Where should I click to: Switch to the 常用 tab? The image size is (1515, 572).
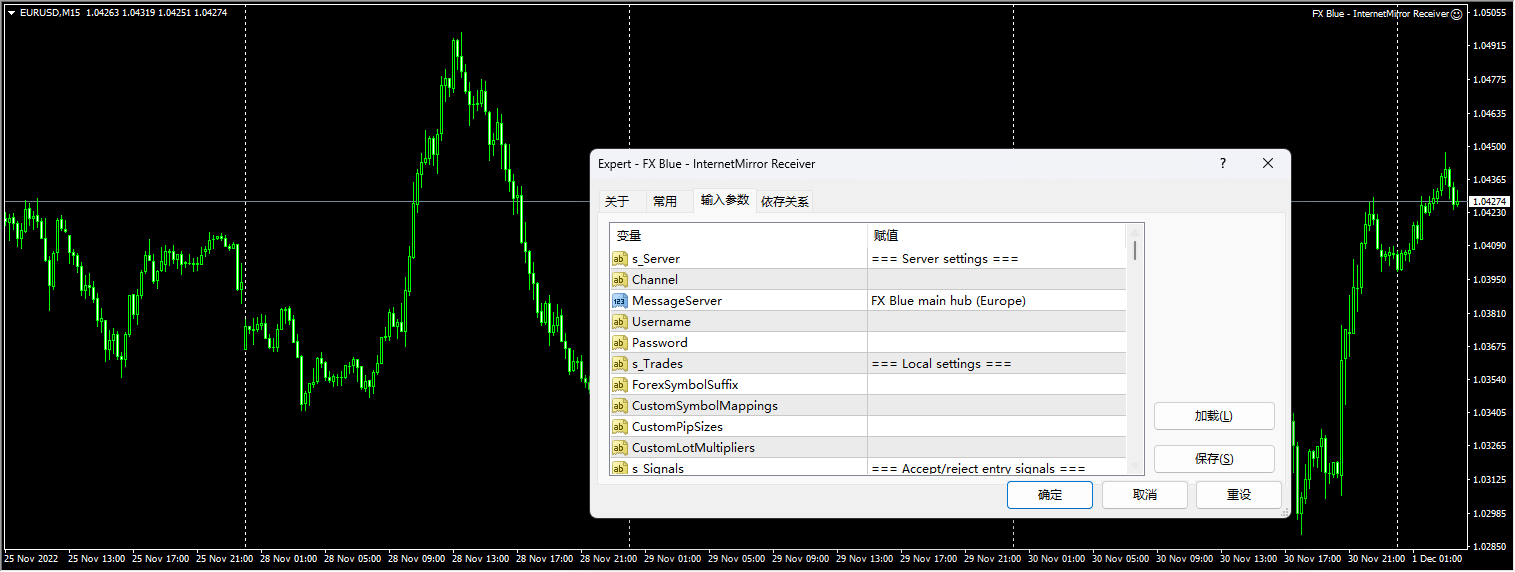(x=665, y=202)
